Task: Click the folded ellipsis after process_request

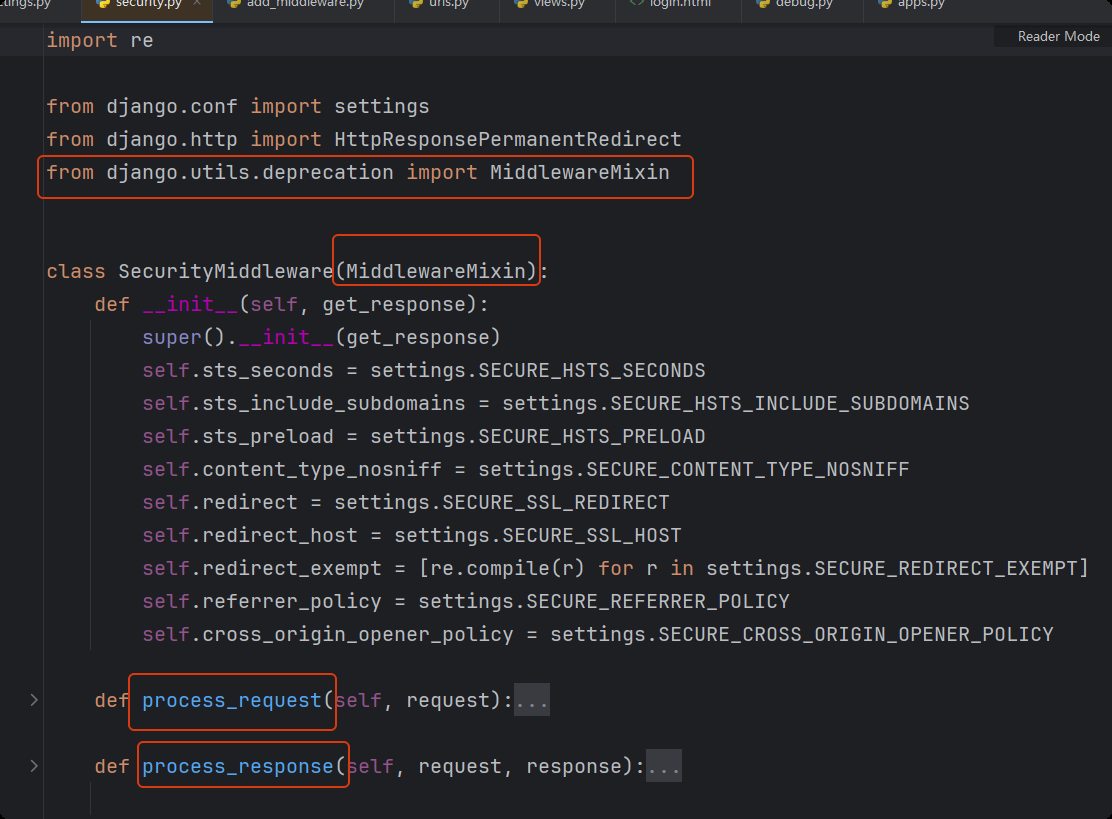Action: 532,701
